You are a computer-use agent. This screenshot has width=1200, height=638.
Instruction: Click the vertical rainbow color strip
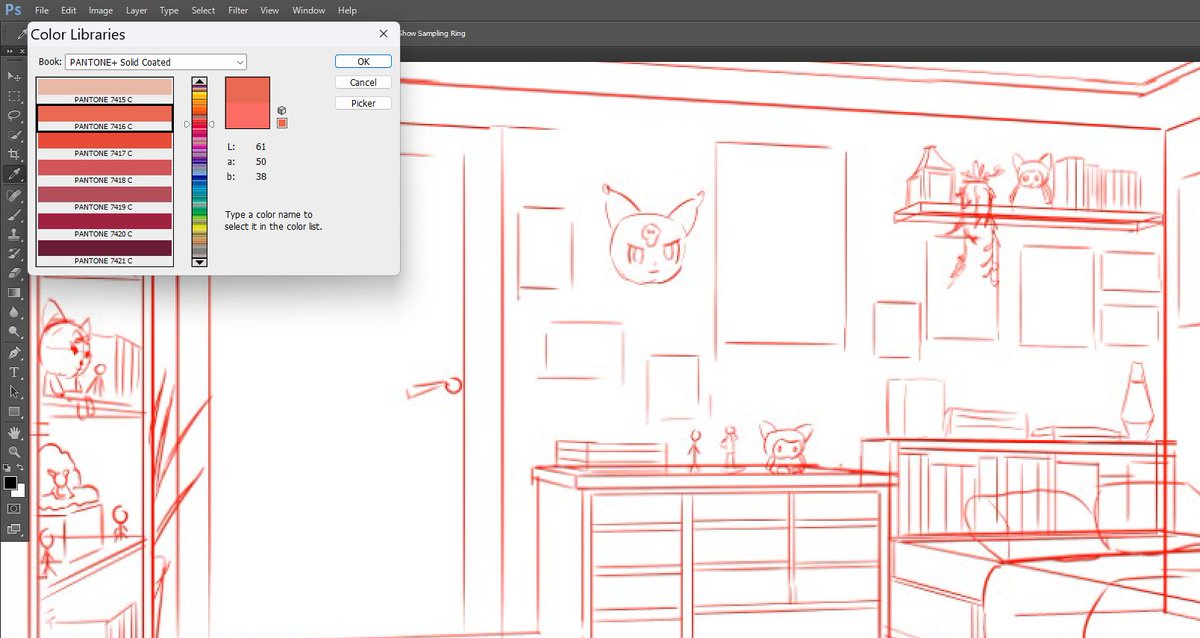coord(199,172)
